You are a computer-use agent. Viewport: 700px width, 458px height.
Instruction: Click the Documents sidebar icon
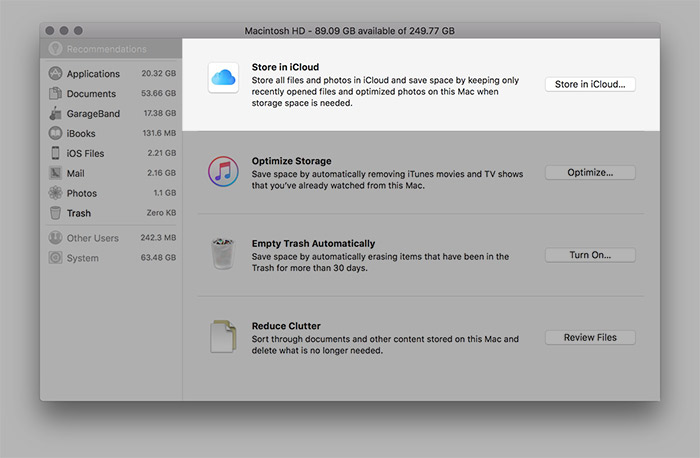tap(55, 93)
